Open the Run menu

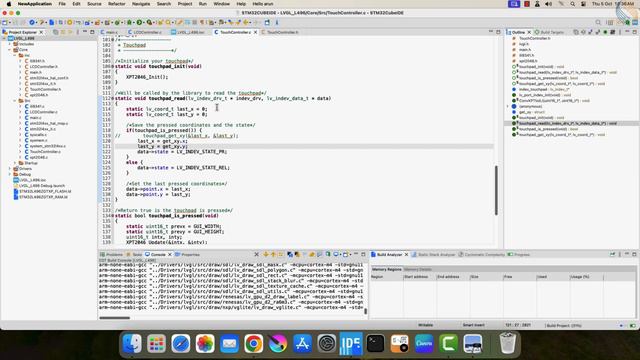(202, 4)
